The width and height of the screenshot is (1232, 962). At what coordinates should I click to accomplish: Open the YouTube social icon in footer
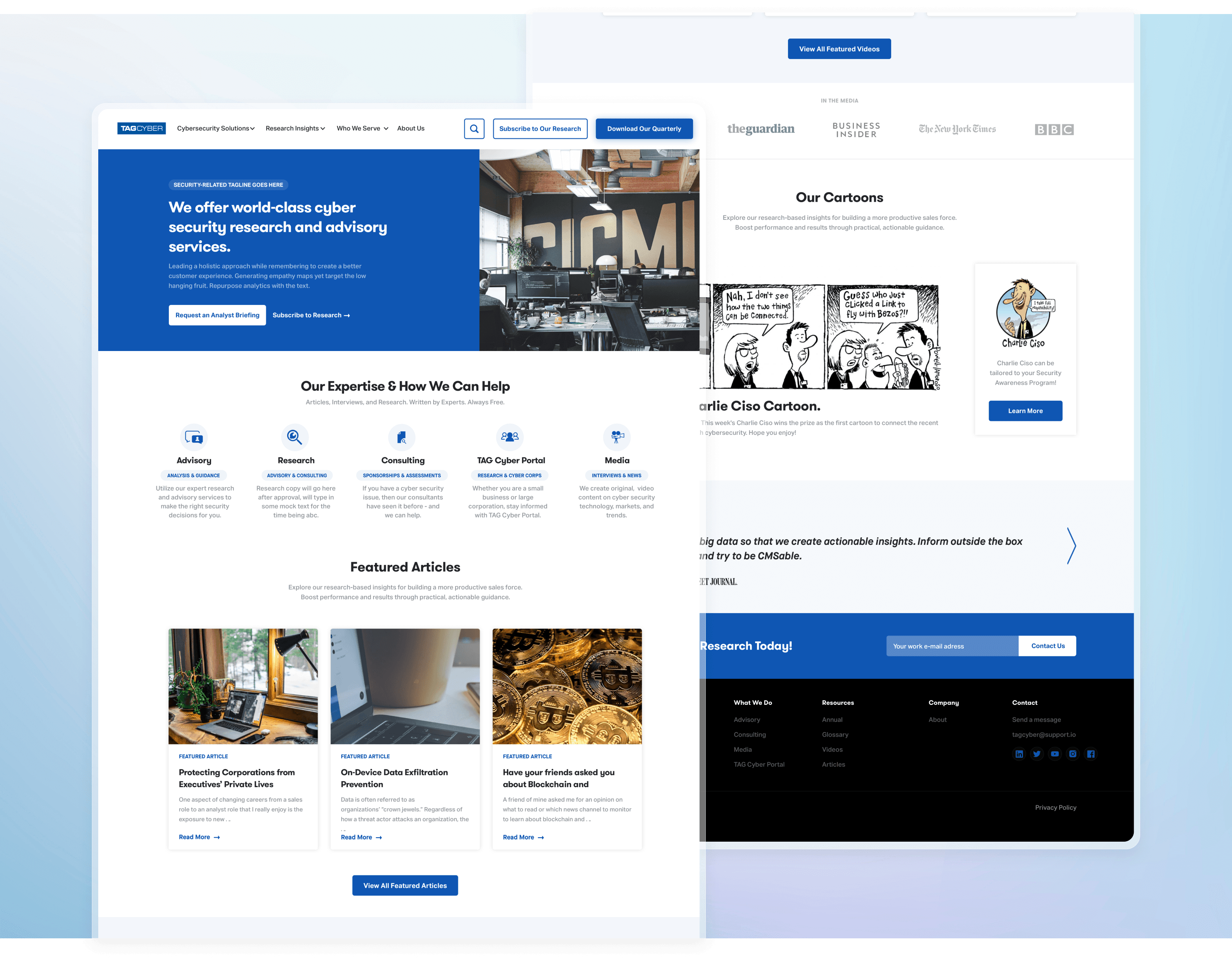pyautogui.click(x=1055, y=754)
